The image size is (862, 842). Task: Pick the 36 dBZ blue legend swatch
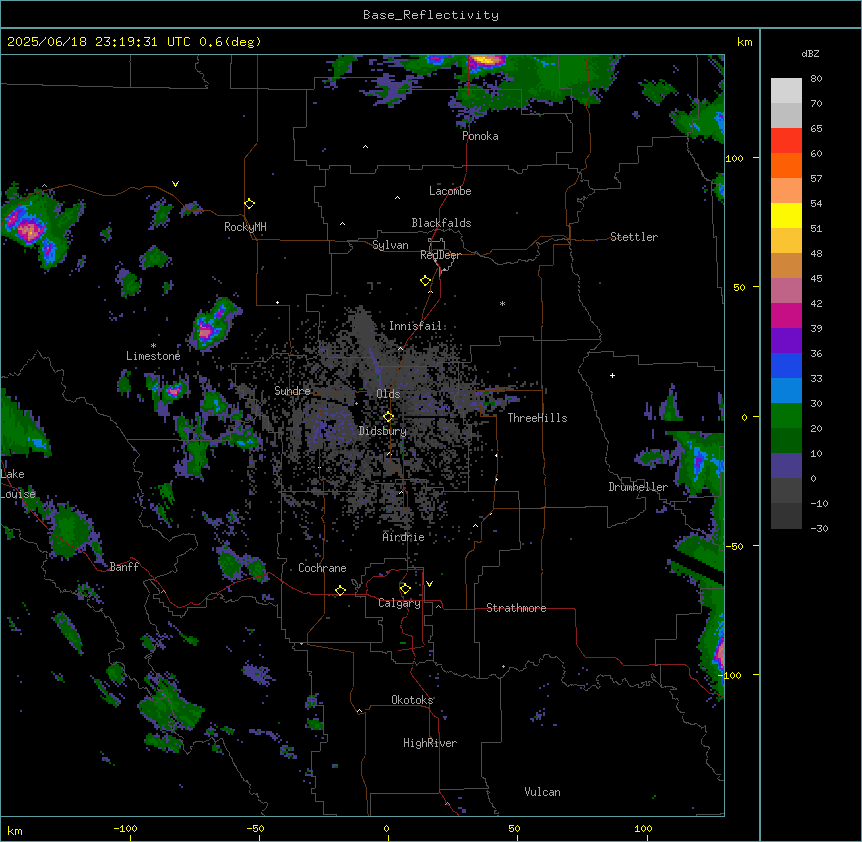(x=786, y=365)
